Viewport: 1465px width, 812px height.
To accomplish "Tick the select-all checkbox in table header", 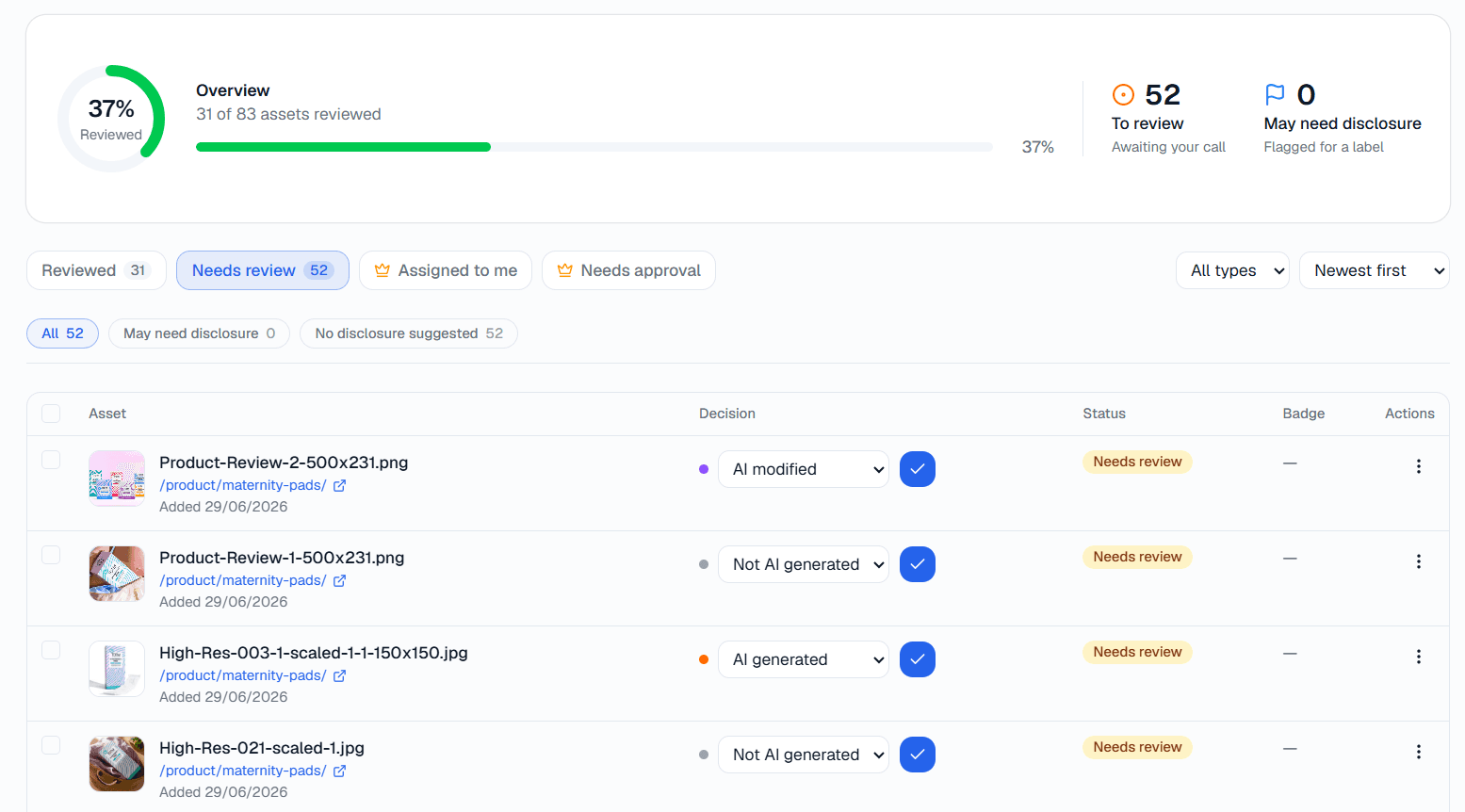I will click(x=51, y=414).
